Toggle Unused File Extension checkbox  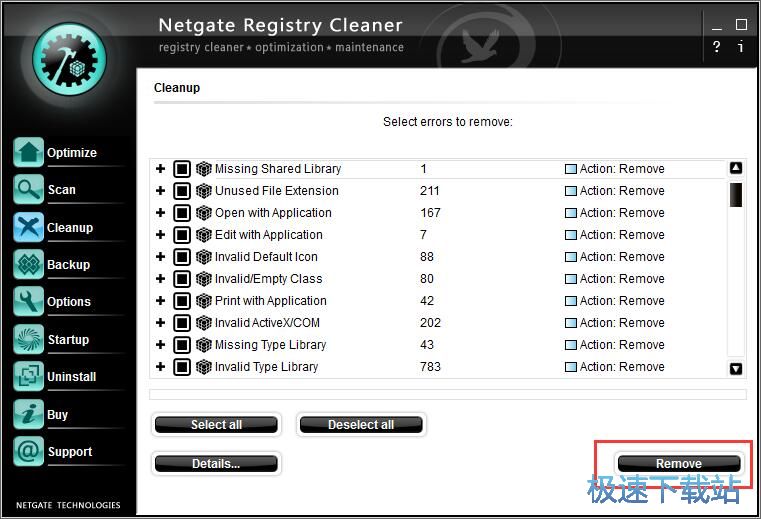182,191
